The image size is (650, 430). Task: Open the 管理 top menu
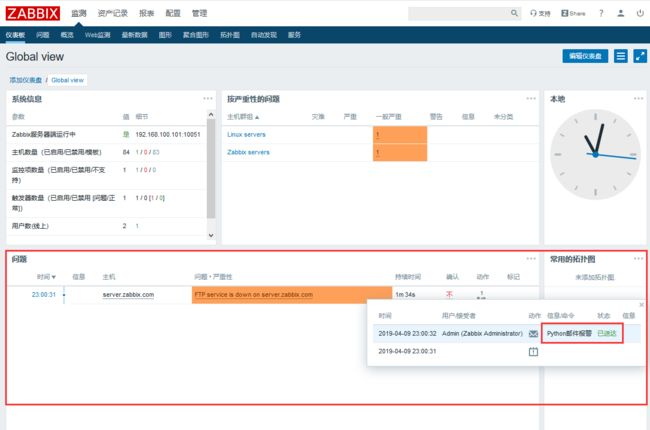[199, 13]
